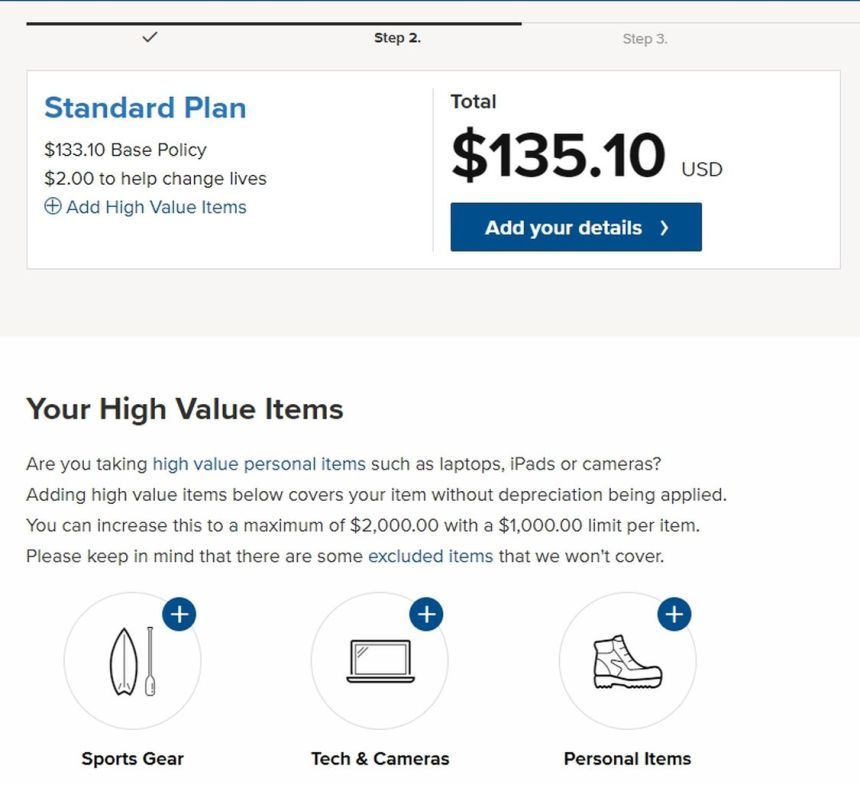This screenshot has width=860, height=785.
Task: Click the Tech & Cameras text label
Action: pyautogui.click(x=380, y=758)
